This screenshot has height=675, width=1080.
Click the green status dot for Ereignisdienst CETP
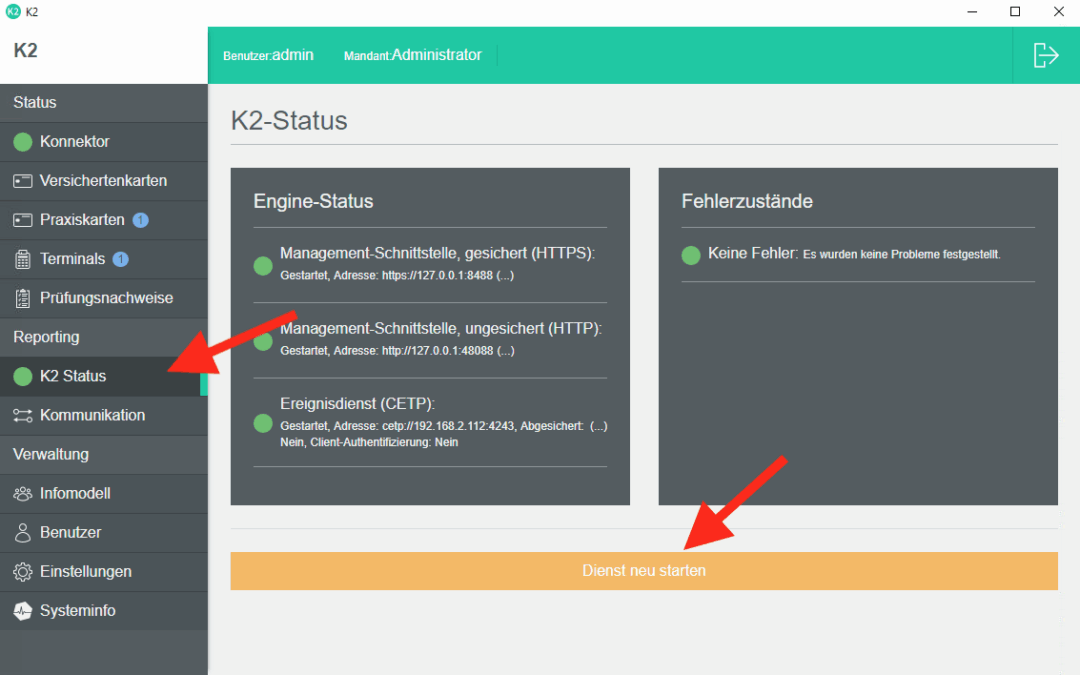tap(263, 423)
